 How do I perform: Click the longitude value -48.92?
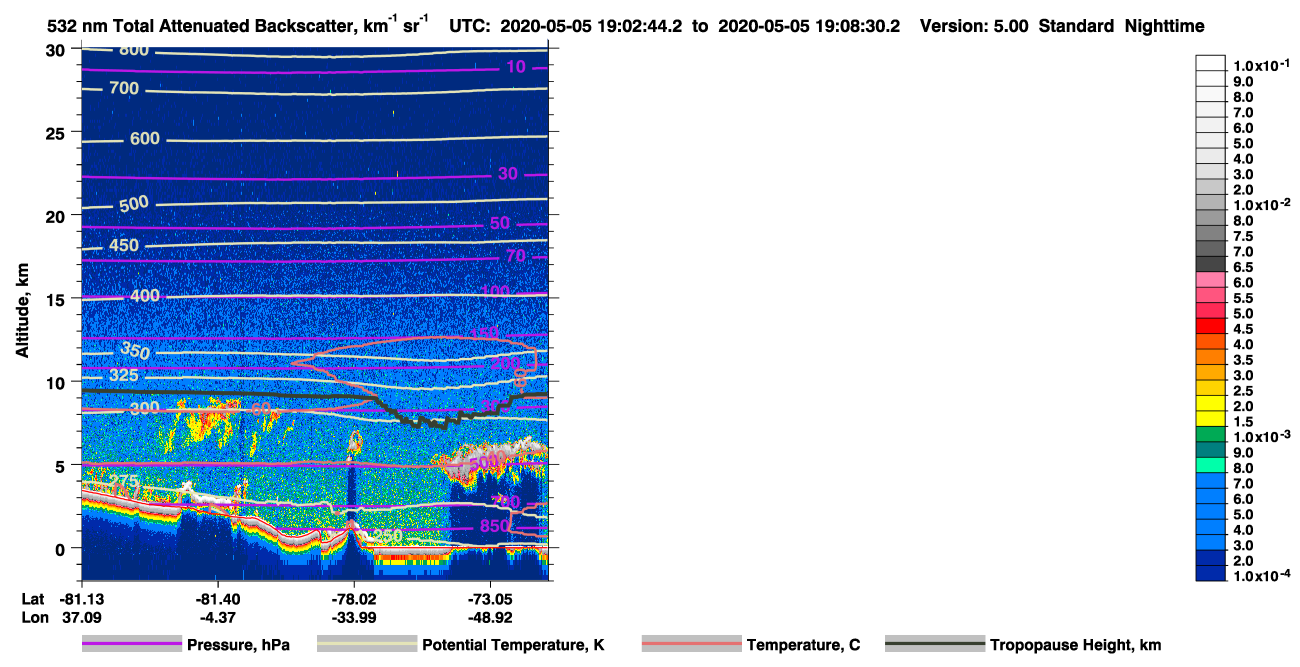point(490,616)
